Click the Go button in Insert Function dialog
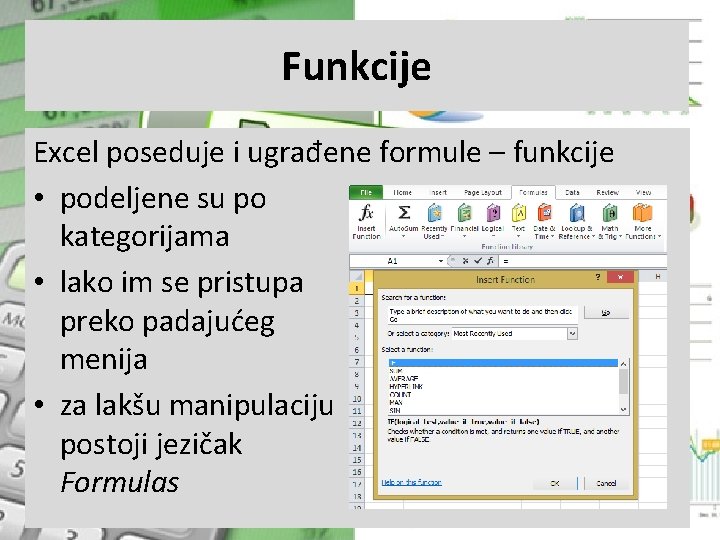Viewport: 720px width, 540px height. click(x=606, y=313)
